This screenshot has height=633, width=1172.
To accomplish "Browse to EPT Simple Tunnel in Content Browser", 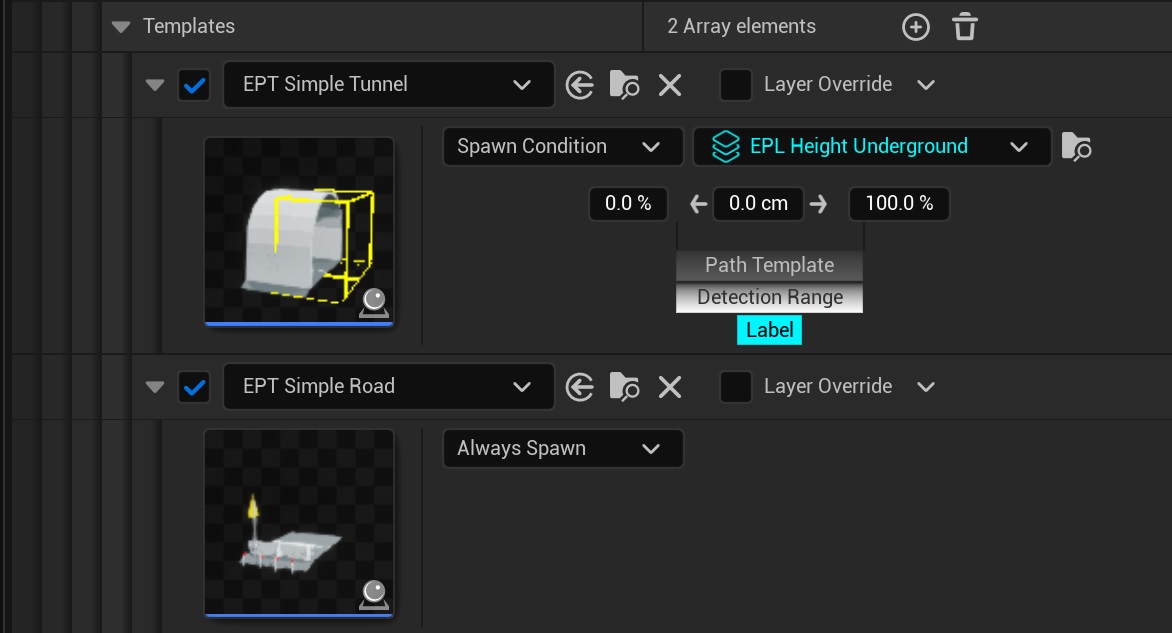I will (x=624, y=85).
